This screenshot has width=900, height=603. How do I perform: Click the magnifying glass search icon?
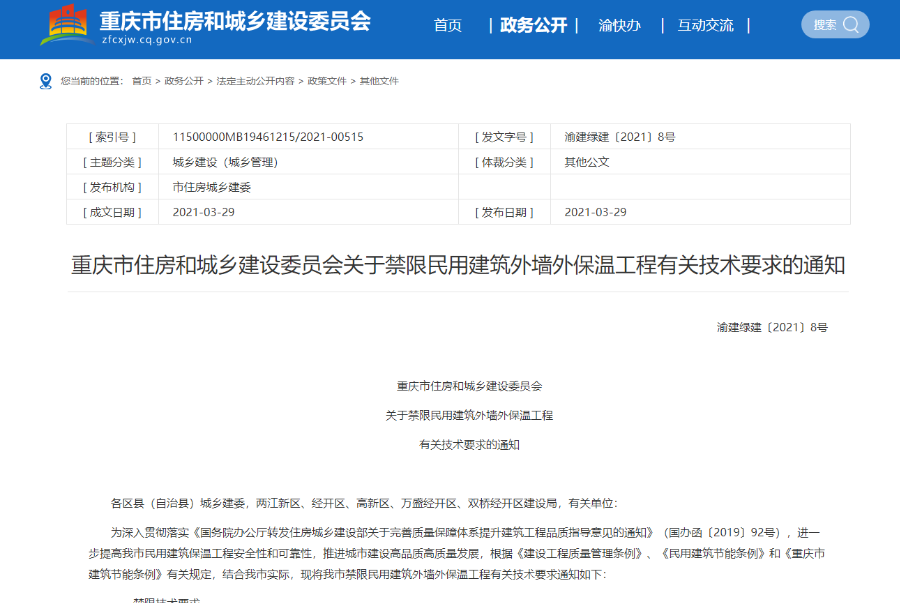coord(851,24)
